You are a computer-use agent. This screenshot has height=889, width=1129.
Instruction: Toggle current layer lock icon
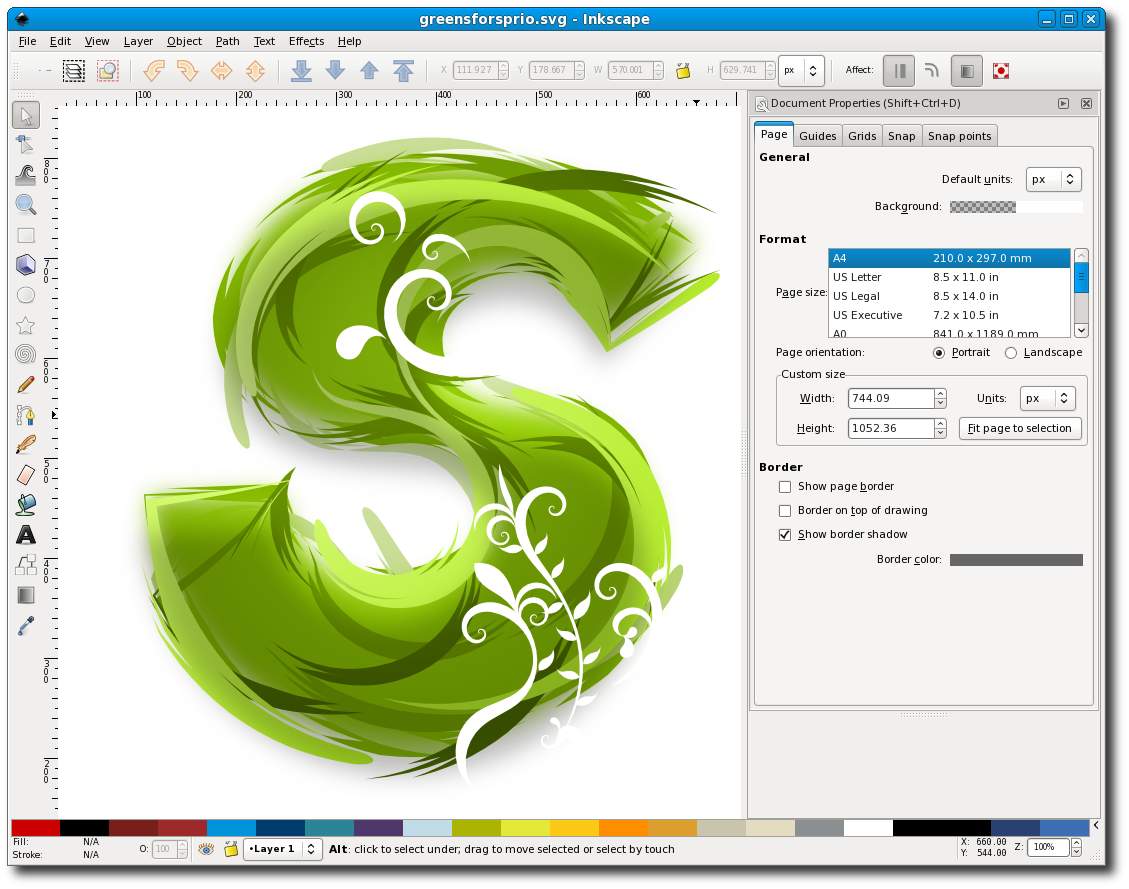tap(230, 849)
